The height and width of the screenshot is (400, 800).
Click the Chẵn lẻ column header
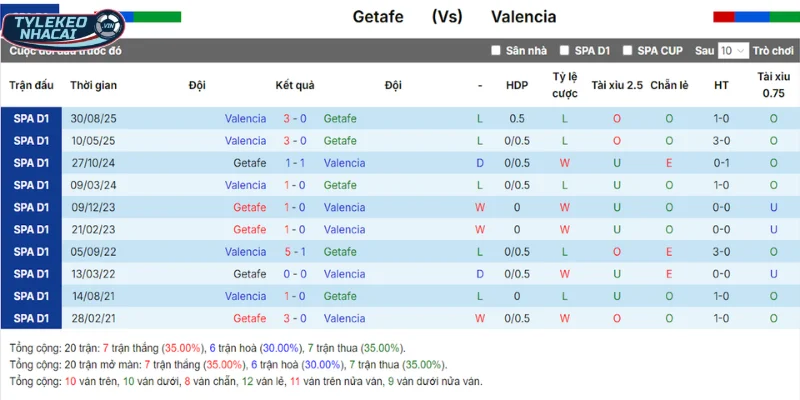(669, 85)
